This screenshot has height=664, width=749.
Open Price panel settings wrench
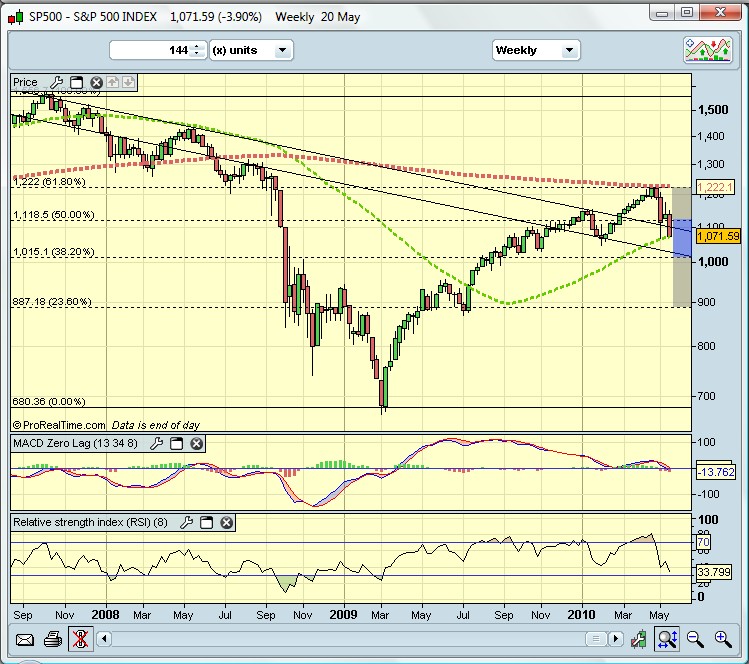tap(56, 83)
